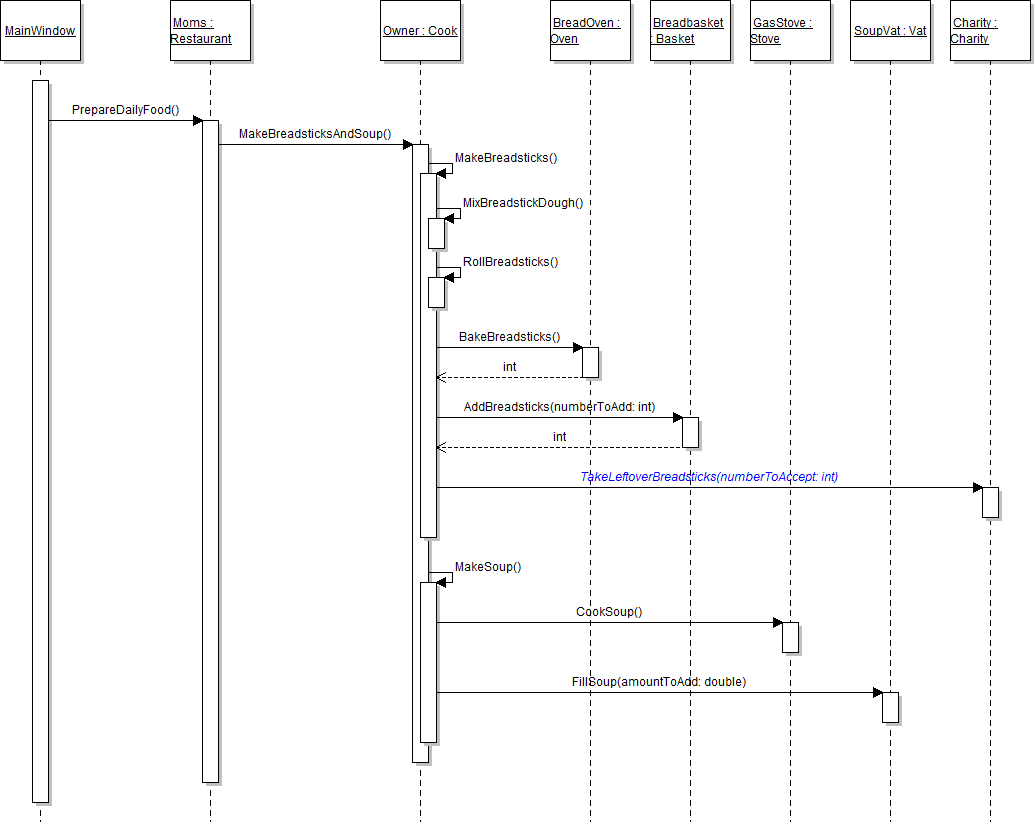Click the BakeBreadsticks() message label
The width and height of the screenshot is (1035, 827).
point(509,337)
